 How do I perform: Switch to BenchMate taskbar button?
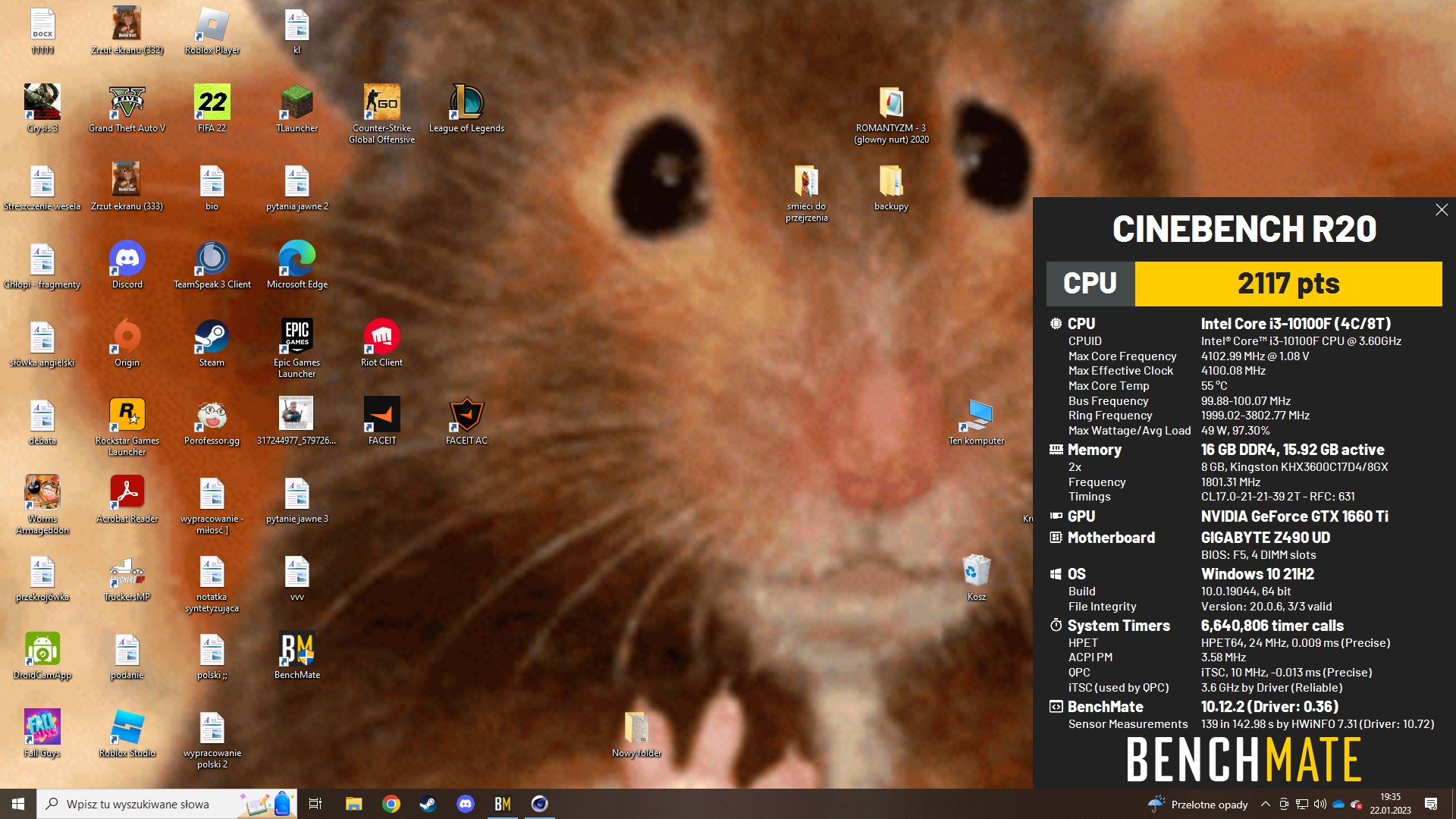(x=502, y=804)
